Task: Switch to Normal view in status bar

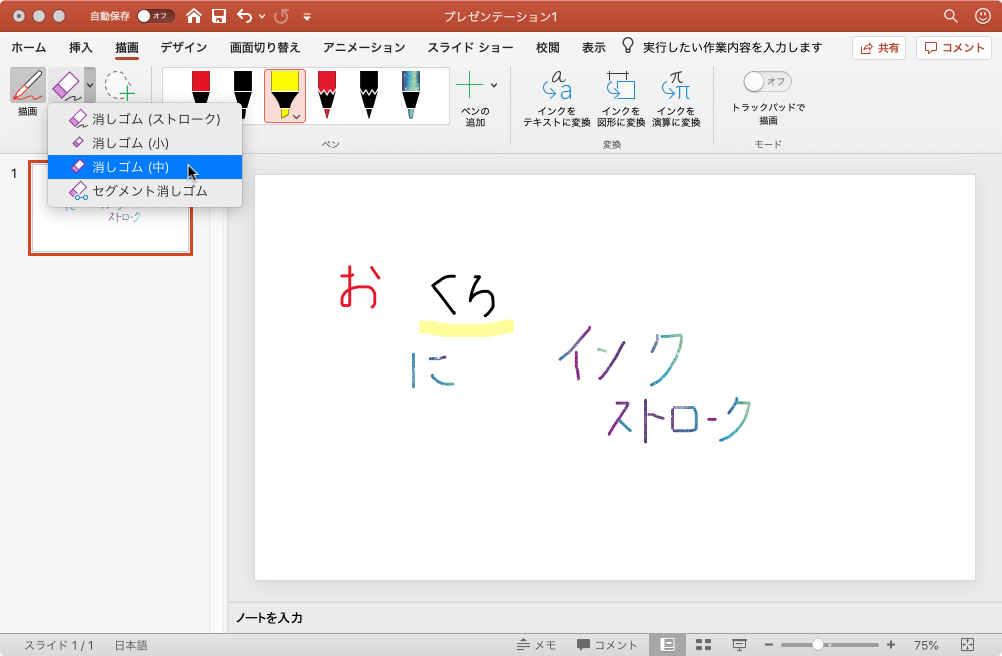Action: [667, 645]
